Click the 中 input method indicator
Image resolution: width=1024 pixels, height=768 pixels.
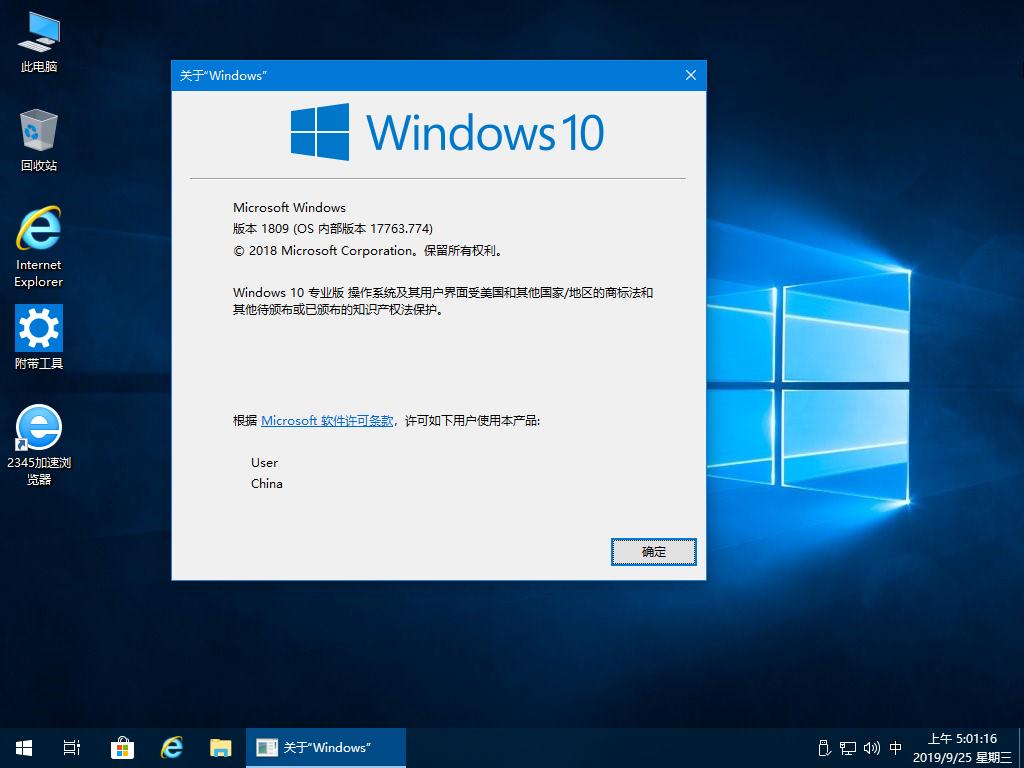[896, 748]
